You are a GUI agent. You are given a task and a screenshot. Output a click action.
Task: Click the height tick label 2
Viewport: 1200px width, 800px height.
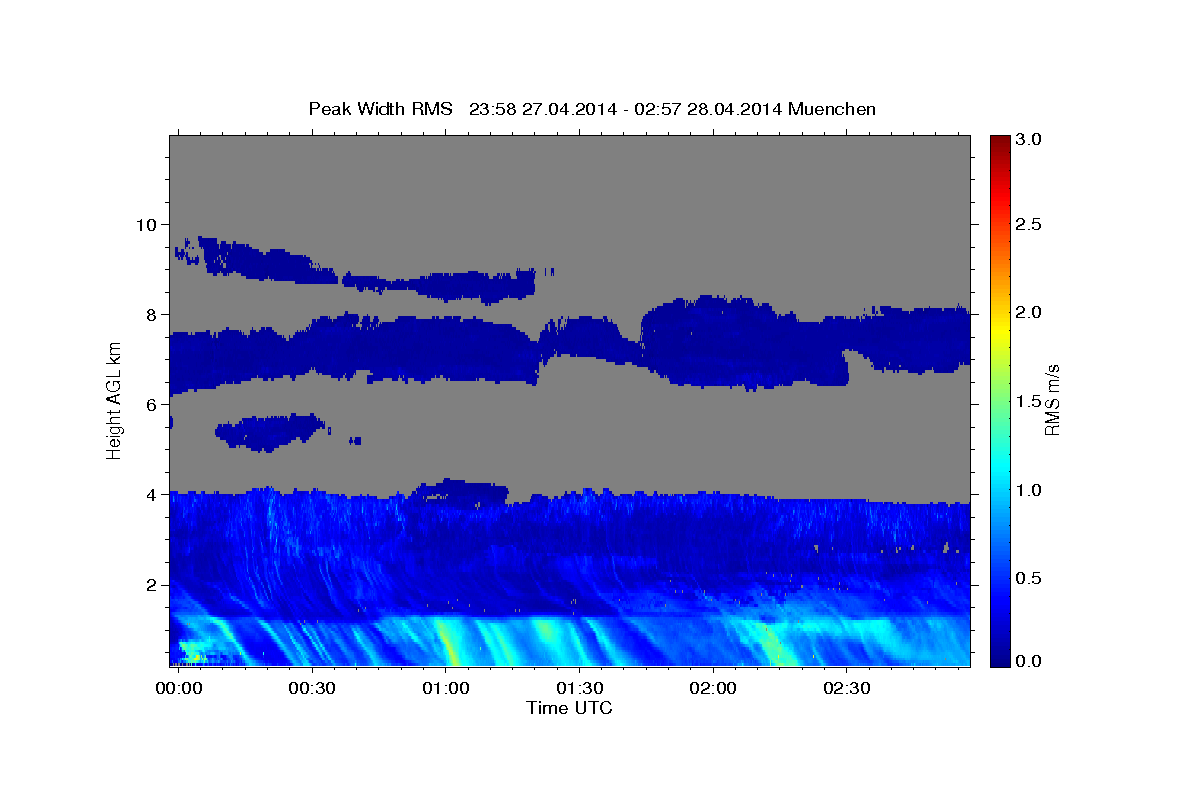click(x=154, y=585)
